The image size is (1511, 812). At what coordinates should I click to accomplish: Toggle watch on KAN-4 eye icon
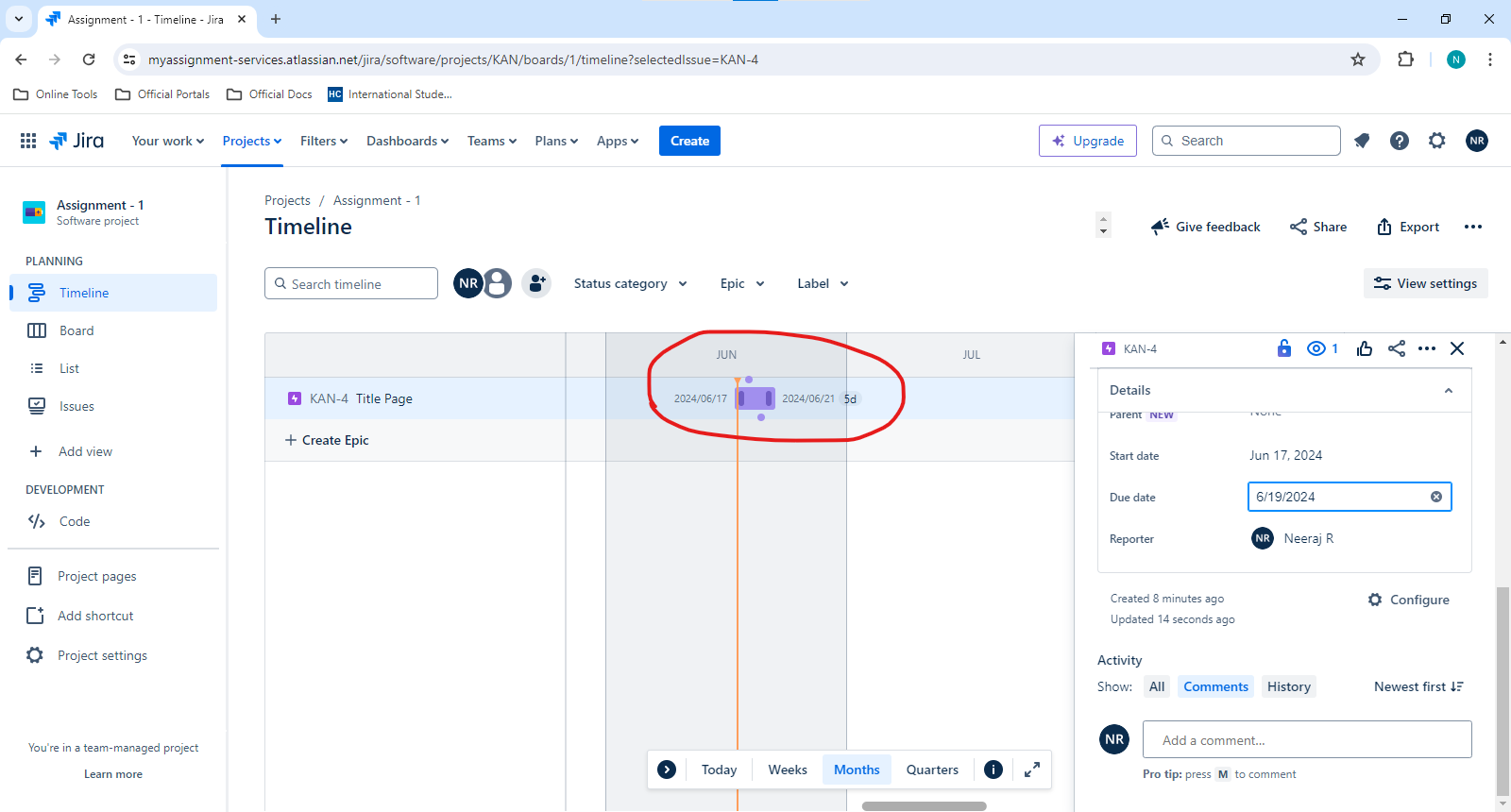click(1322, 348)
